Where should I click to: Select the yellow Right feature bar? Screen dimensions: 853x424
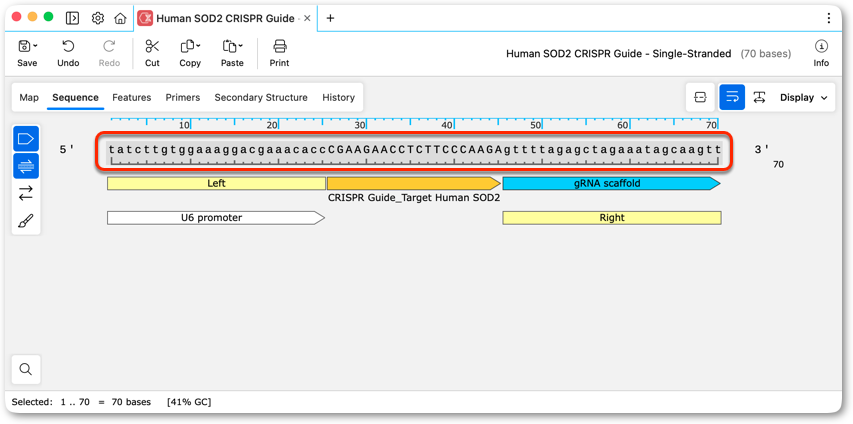612,218
